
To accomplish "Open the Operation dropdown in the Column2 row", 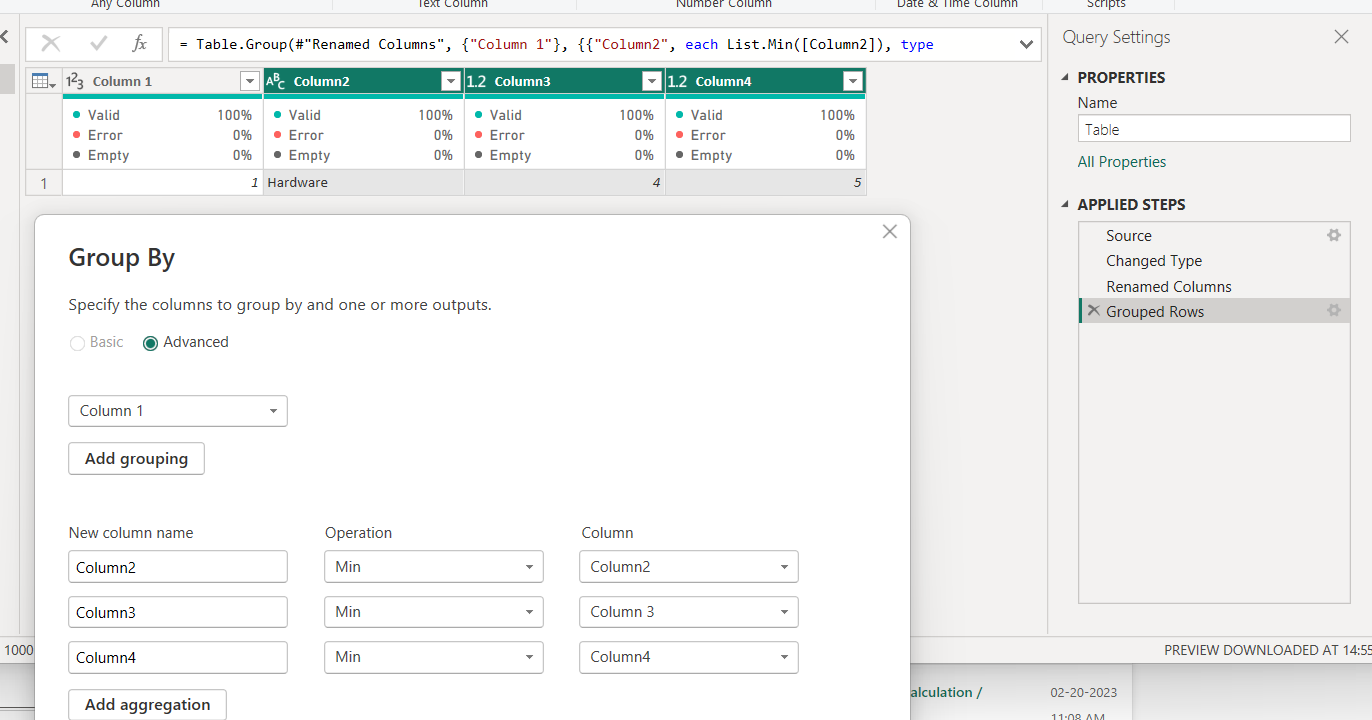I will (434, 567).
